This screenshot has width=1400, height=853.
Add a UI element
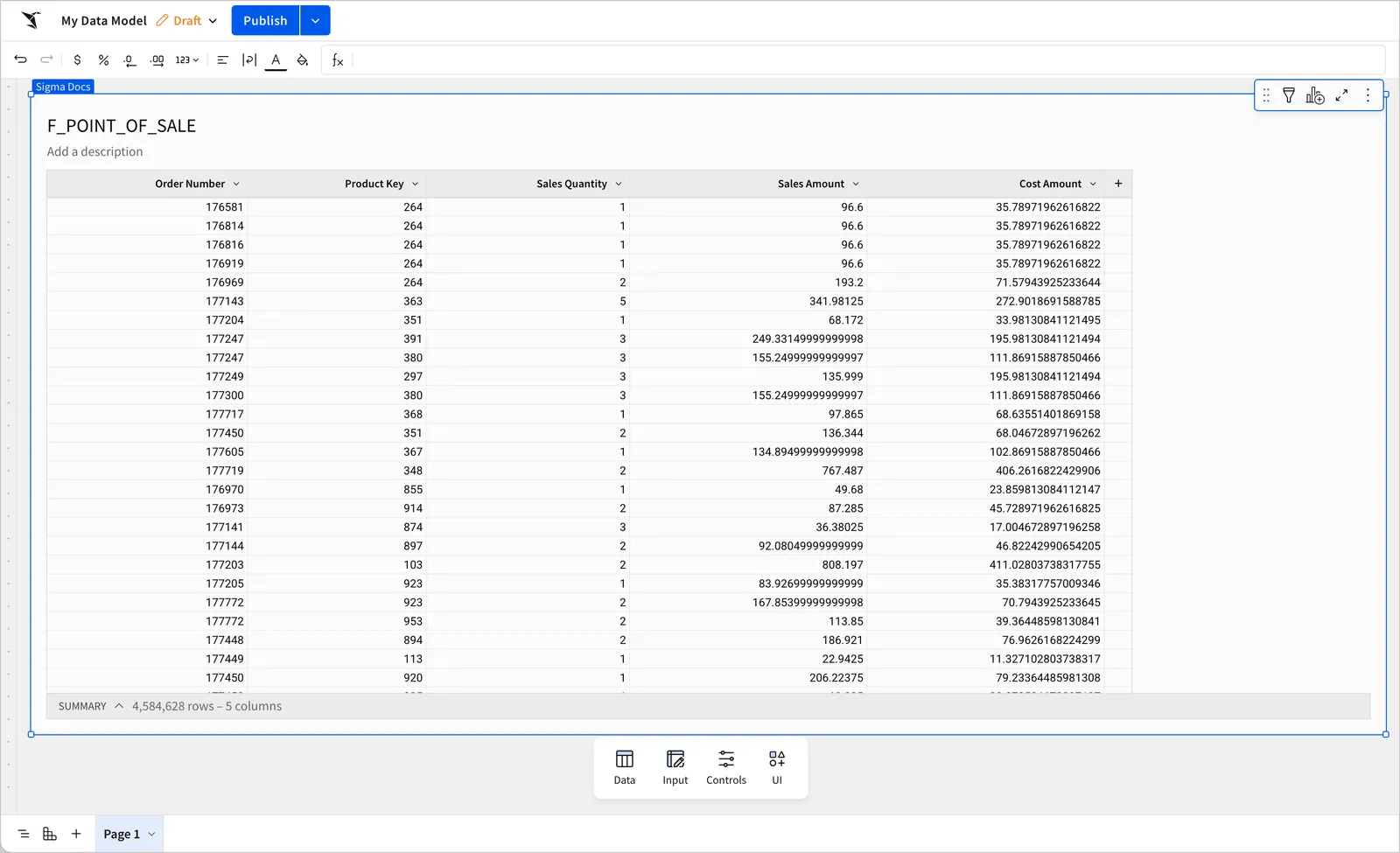click(777, 767)
